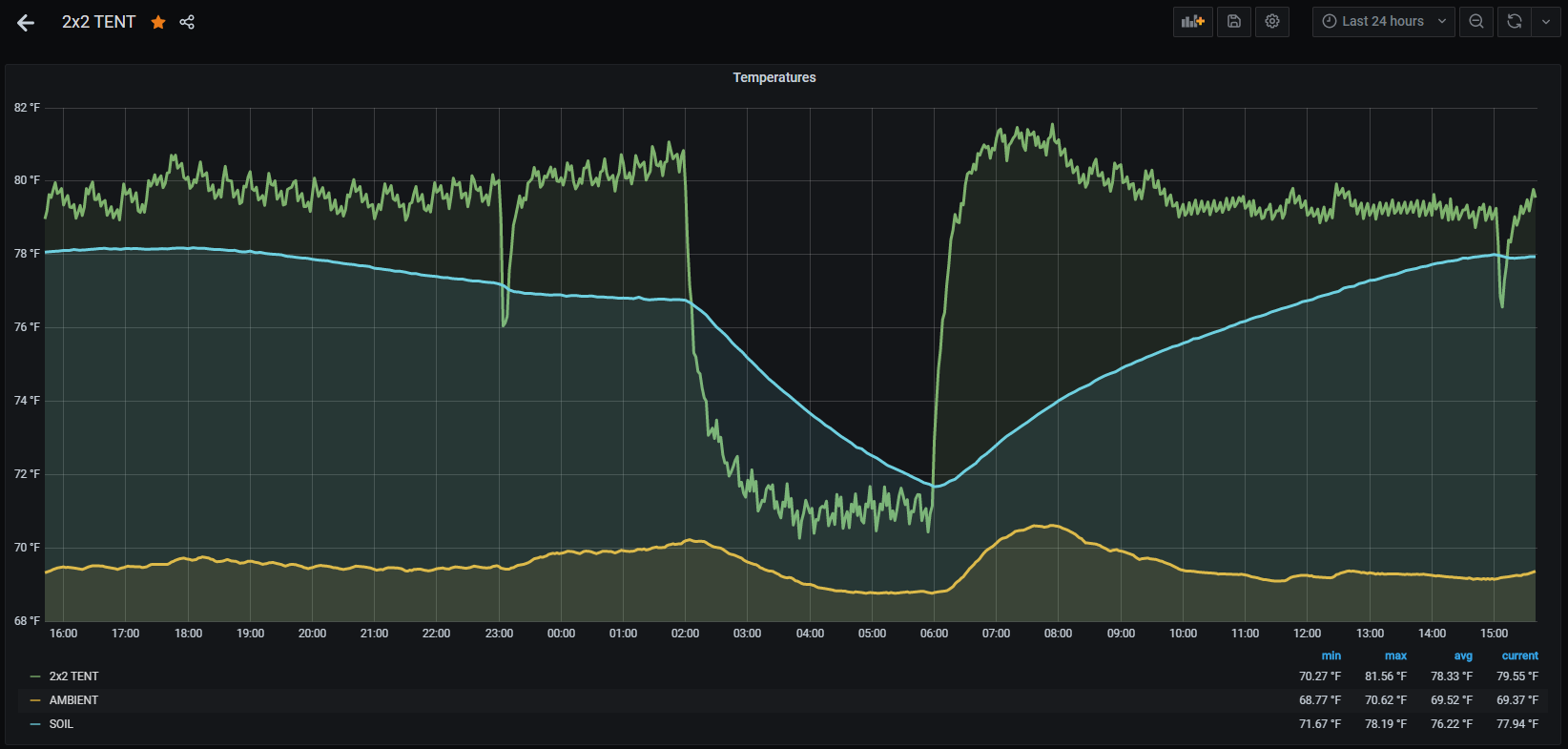Click the AMBIENT current value 69.37 °F
This screenshot has height=749, width=1568.
coord(1517,700)
